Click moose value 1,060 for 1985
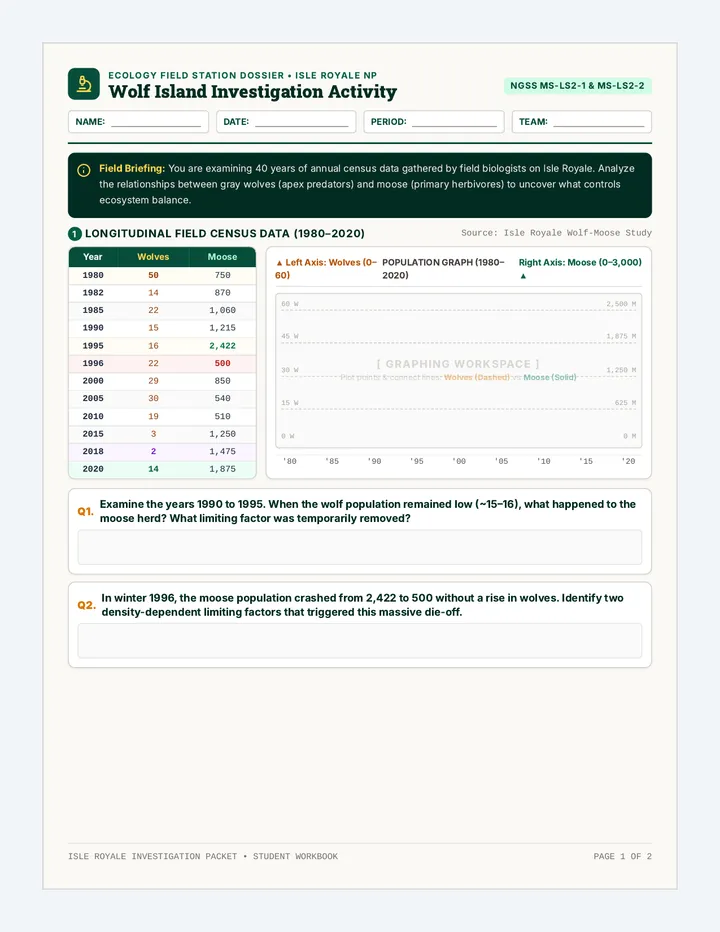 [x=222, y=310]
